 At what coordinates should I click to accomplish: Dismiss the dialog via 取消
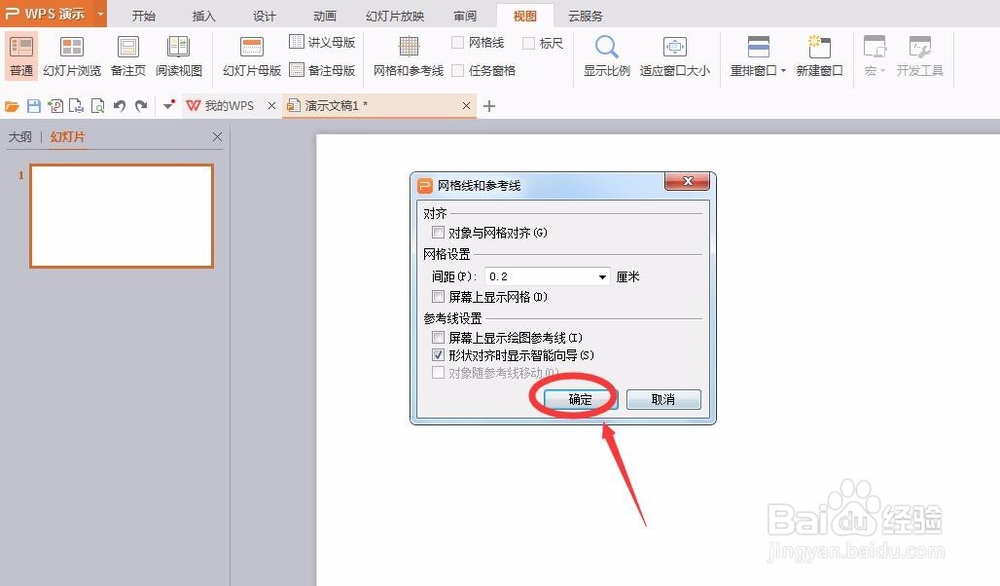663,399
